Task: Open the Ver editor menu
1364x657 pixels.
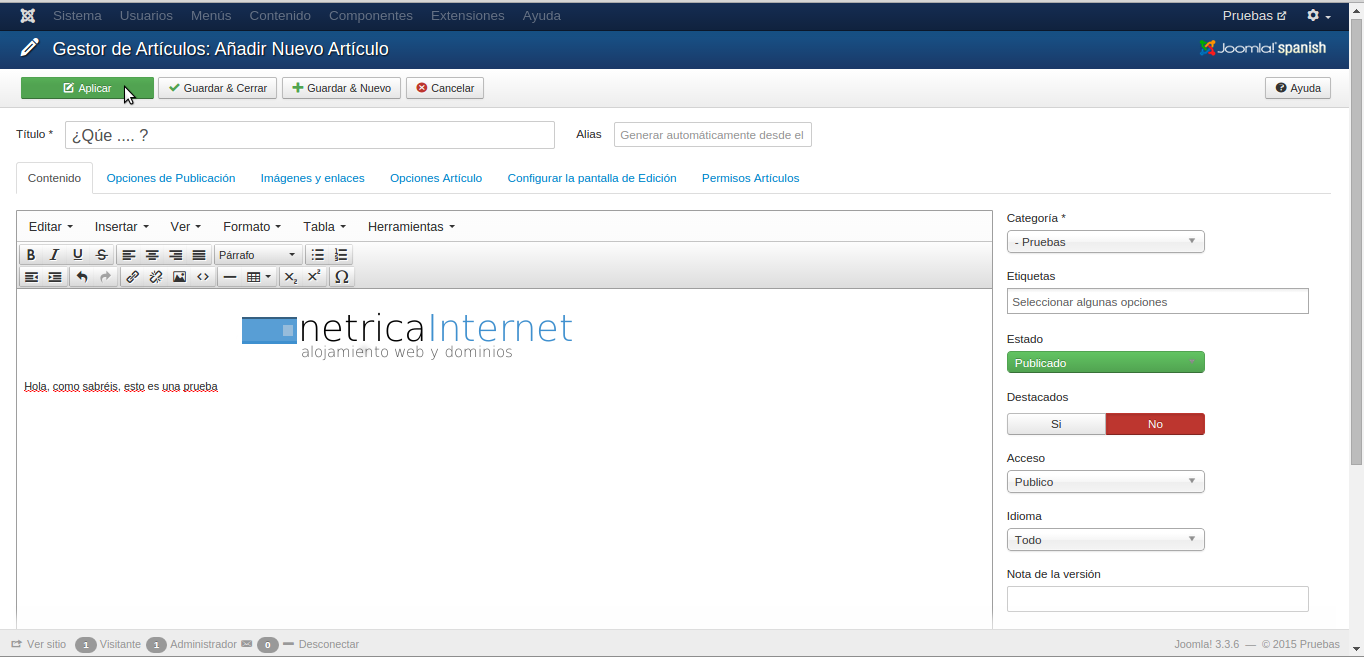Action: click(186, 227)
